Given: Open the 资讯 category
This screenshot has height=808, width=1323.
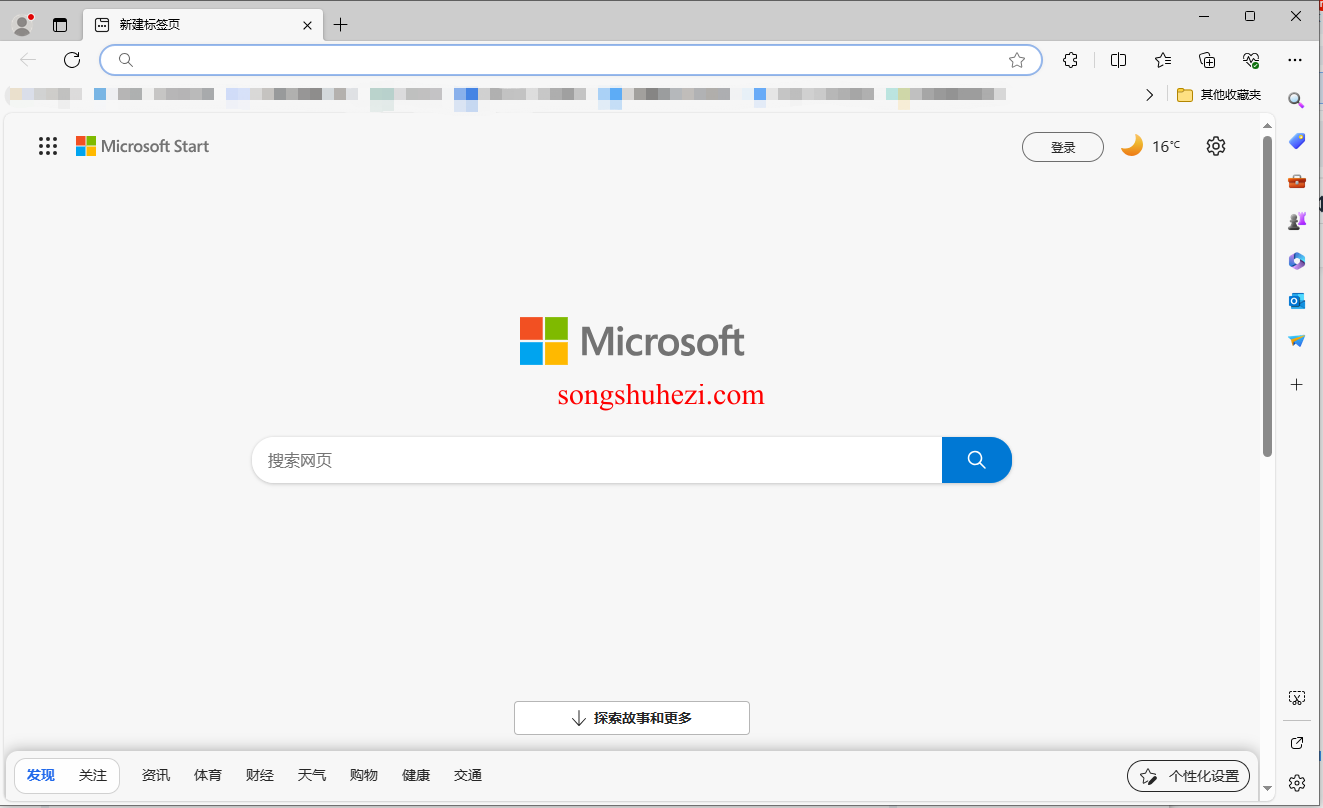Looking at the screenshot, I should coord(156,775).
